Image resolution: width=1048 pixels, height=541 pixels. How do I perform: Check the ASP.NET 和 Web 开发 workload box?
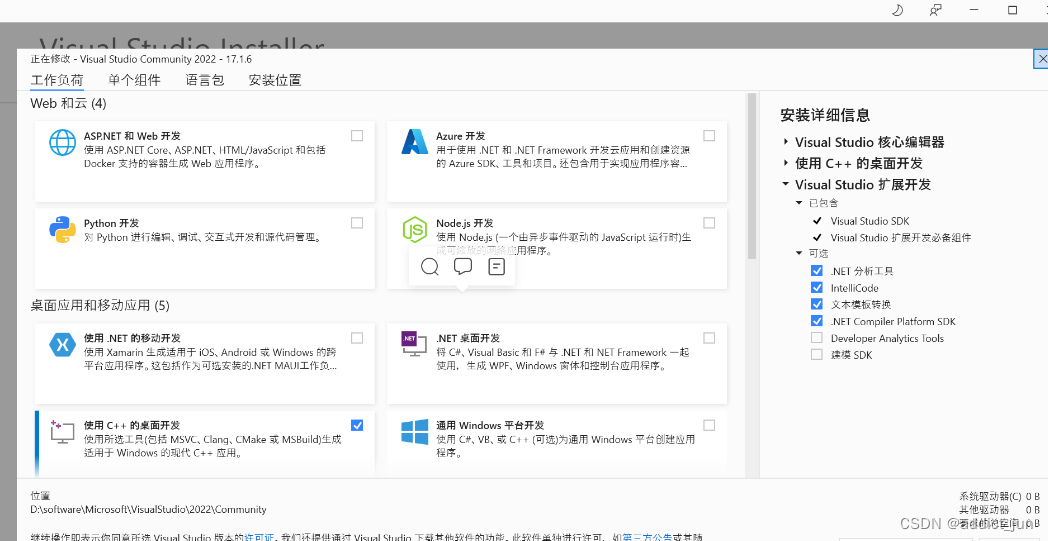pyautogui.click(x=357, y=136)
